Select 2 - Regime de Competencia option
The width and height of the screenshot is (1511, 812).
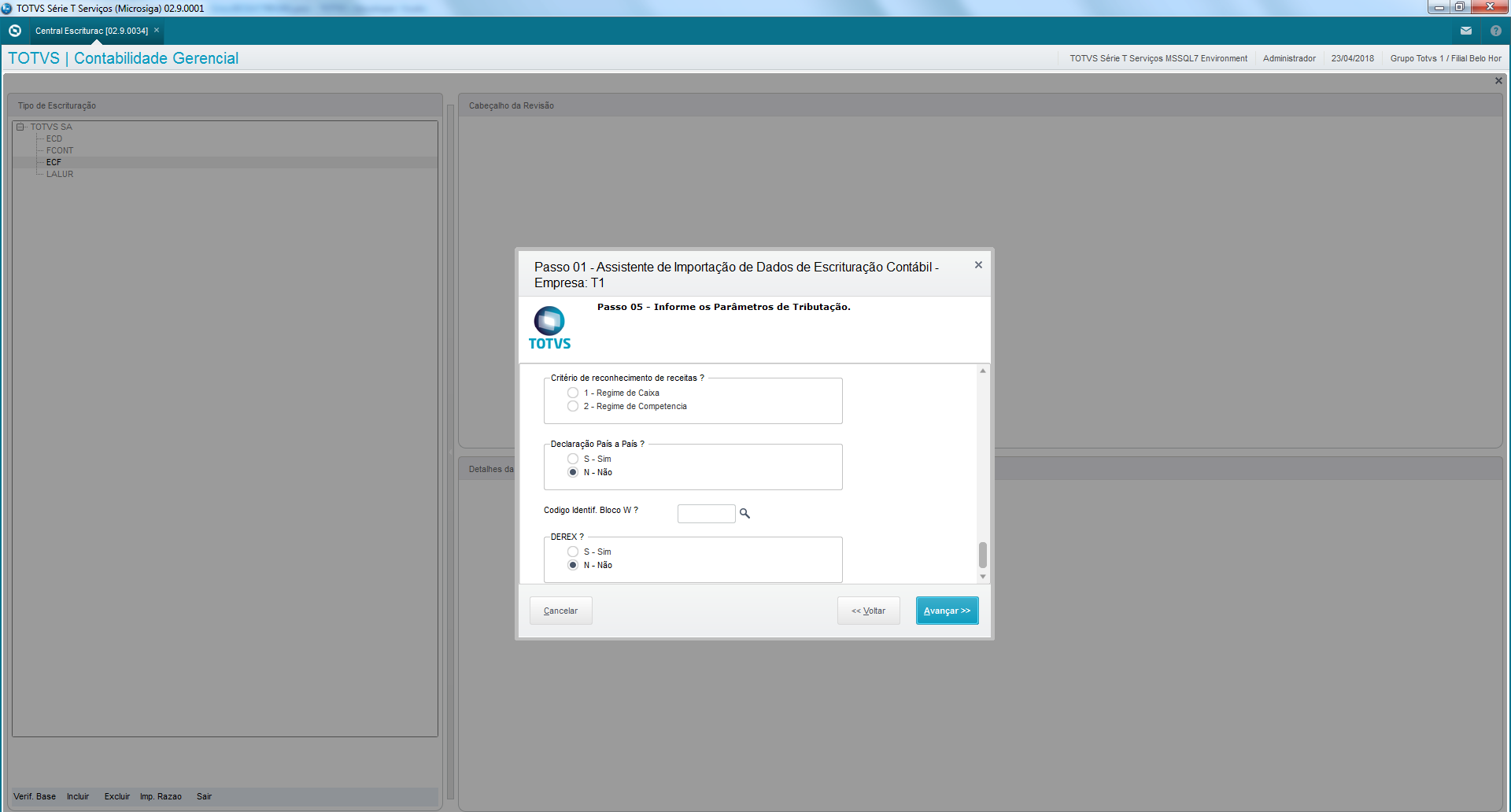pos(573,406)
